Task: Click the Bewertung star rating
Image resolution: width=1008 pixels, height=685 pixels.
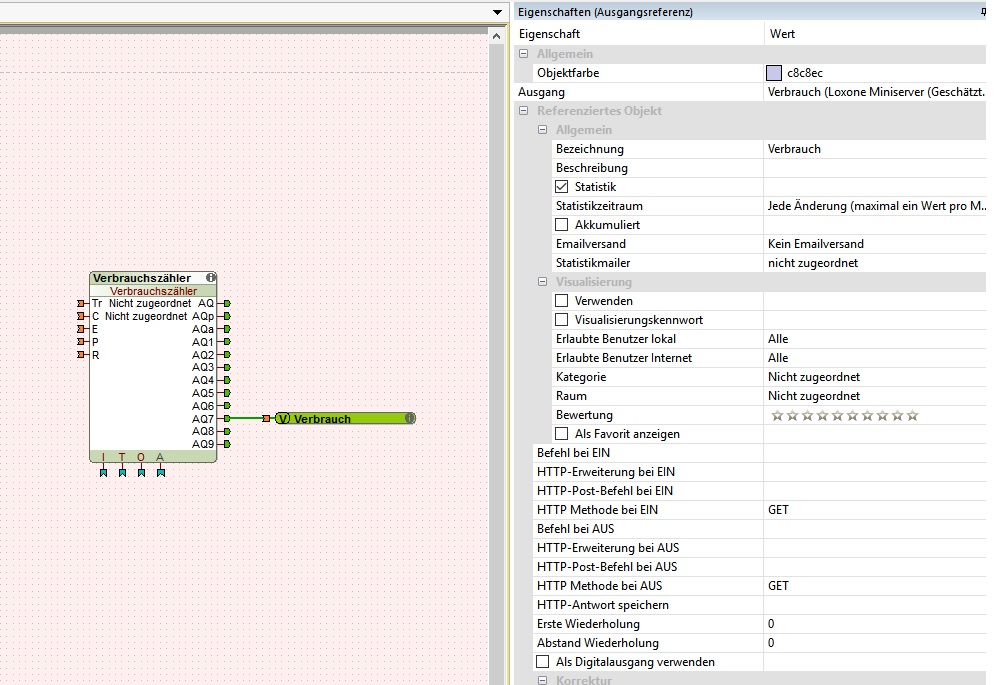Action: coord(844,416)
